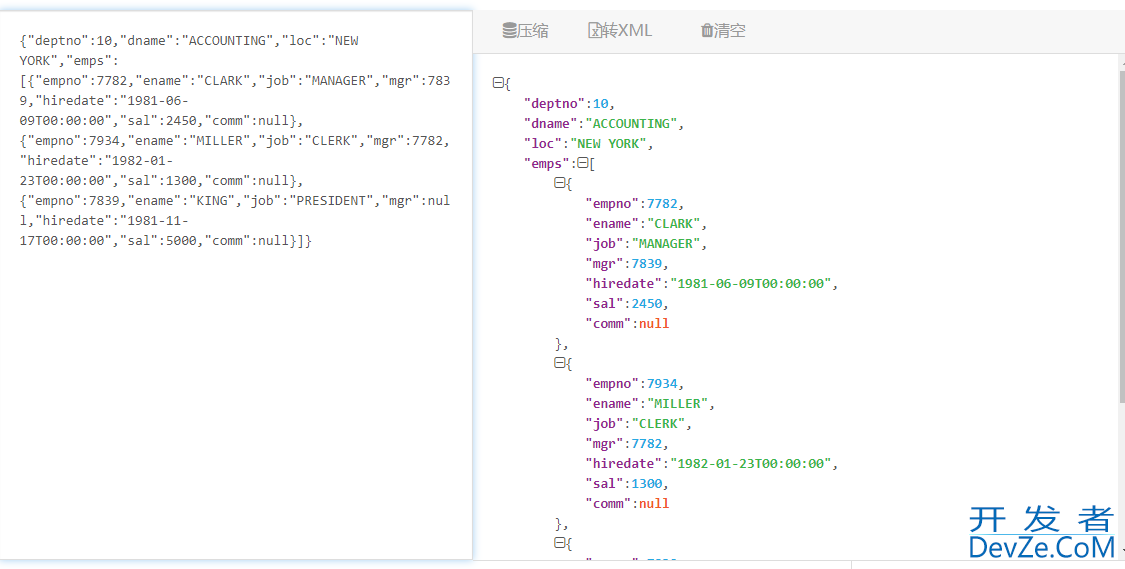Click the 清空 clear button
Viewport: 1125px width, 569px height.
click(x=722, y=30)
